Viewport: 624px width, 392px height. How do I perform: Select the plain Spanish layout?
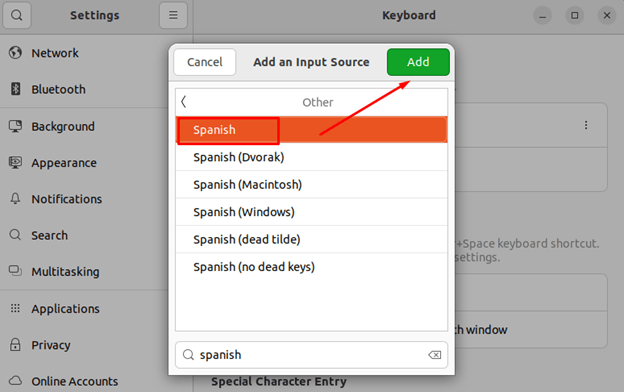(312, 130)
